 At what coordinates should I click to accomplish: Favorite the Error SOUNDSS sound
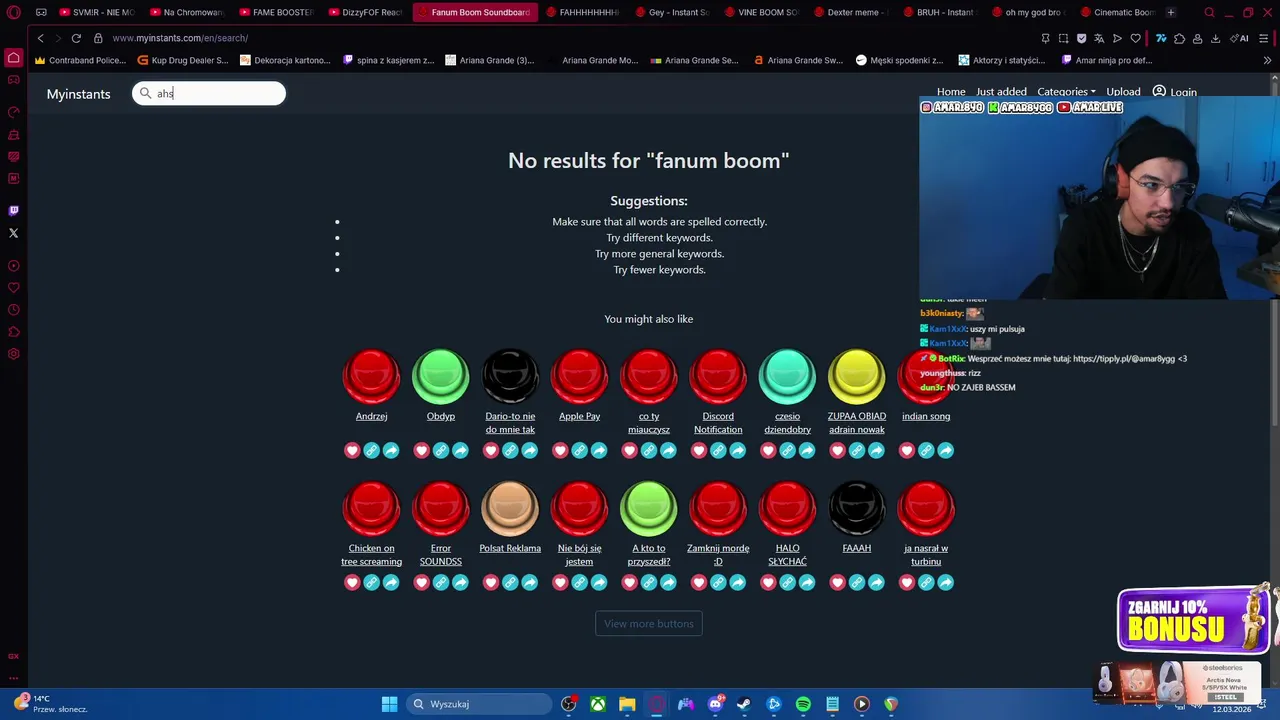click(421, 583)
